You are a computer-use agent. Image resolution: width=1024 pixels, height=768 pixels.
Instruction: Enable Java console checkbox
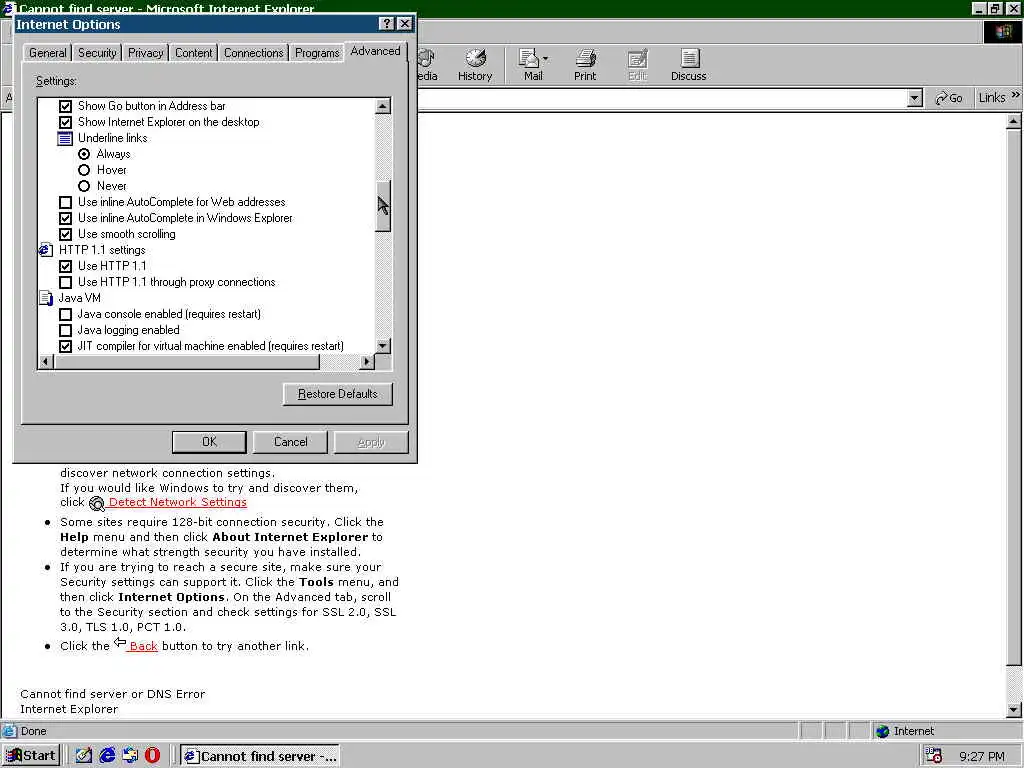pyautogui.click(x=65, y=314)
